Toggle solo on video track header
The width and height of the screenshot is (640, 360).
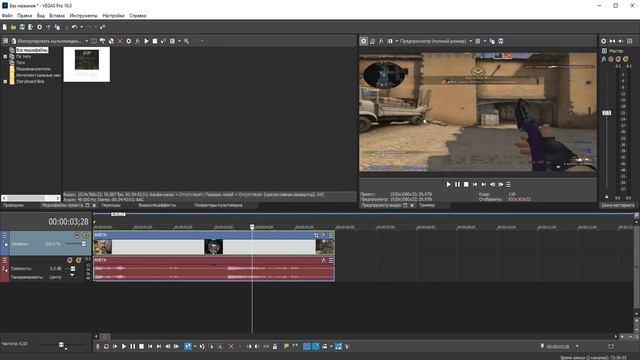[x=86, y=236]
